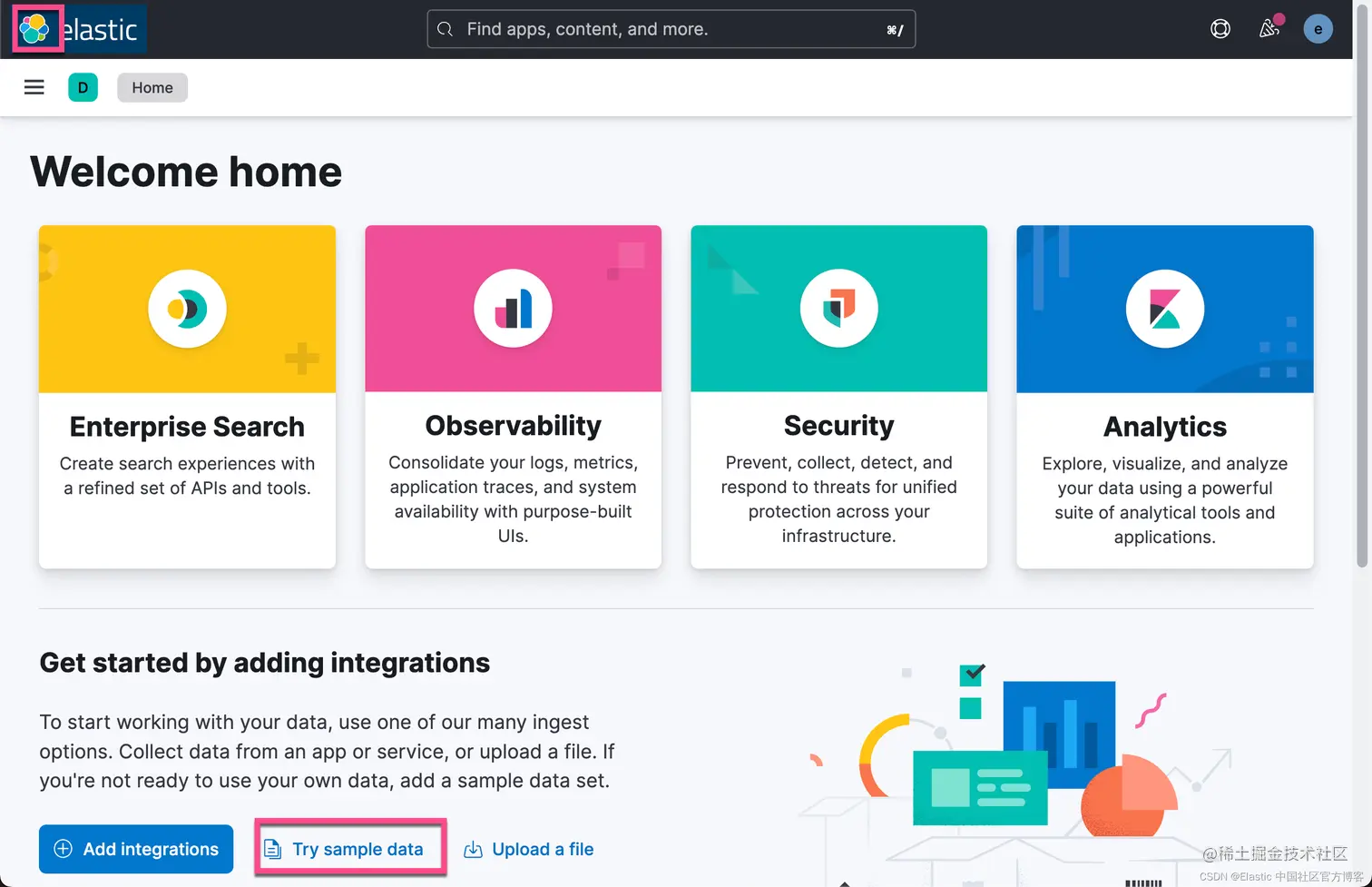Click the Observability bar chart icon
Image resolution: width=1372 pixels, height=887 pixels.
[513, 309]
